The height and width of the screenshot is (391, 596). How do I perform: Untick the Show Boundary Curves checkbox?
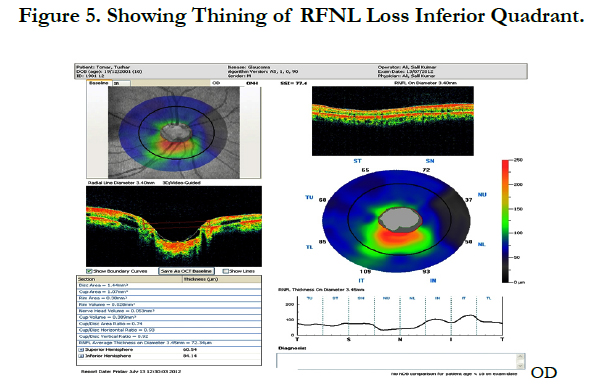(89, 271)
